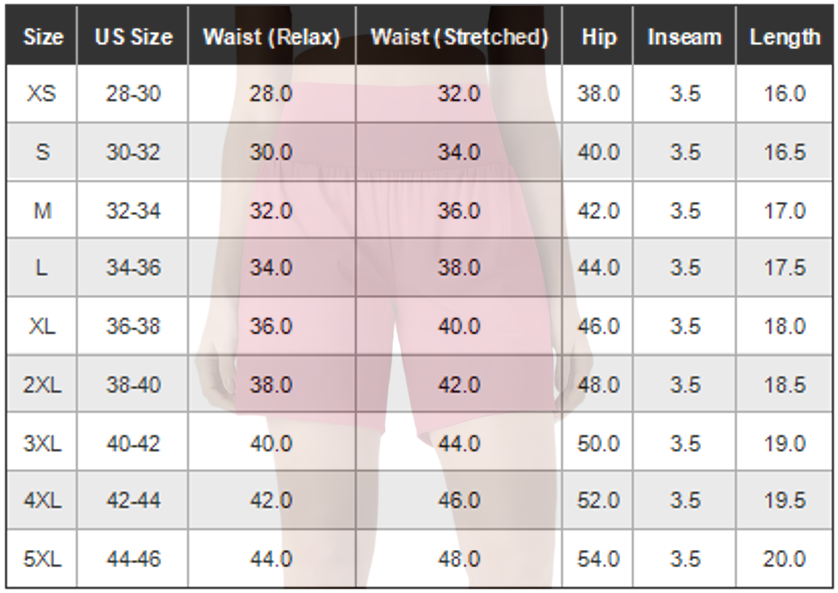Screen dimensions: 838x593
Task: Select stretched waist value 48.0
Action: [x=459, y=559]
